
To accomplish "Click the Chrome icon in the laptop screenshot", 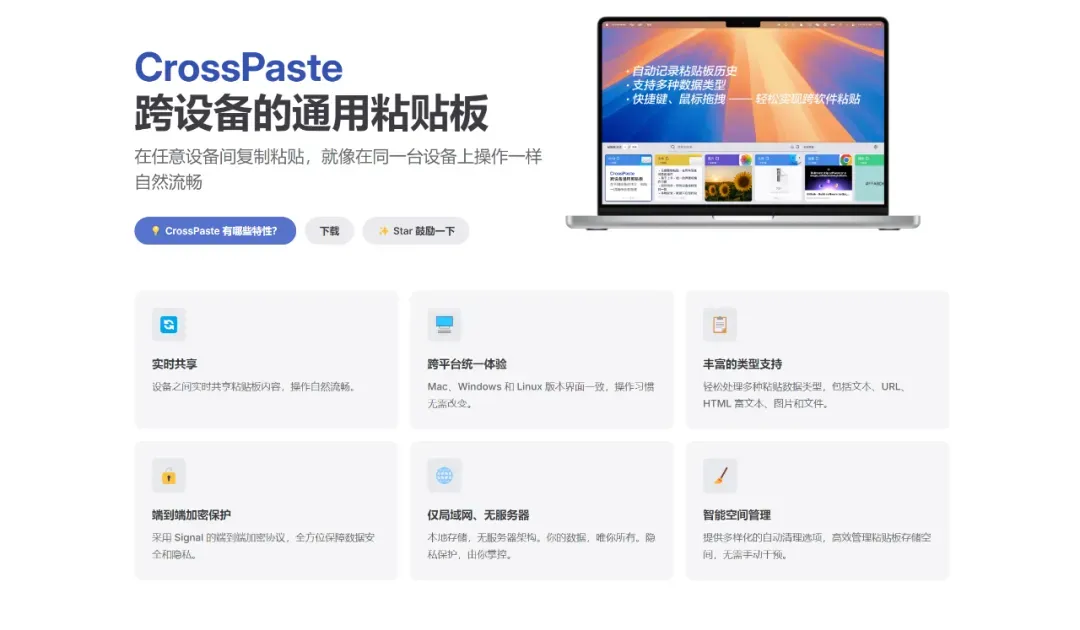I will point(845,160).
